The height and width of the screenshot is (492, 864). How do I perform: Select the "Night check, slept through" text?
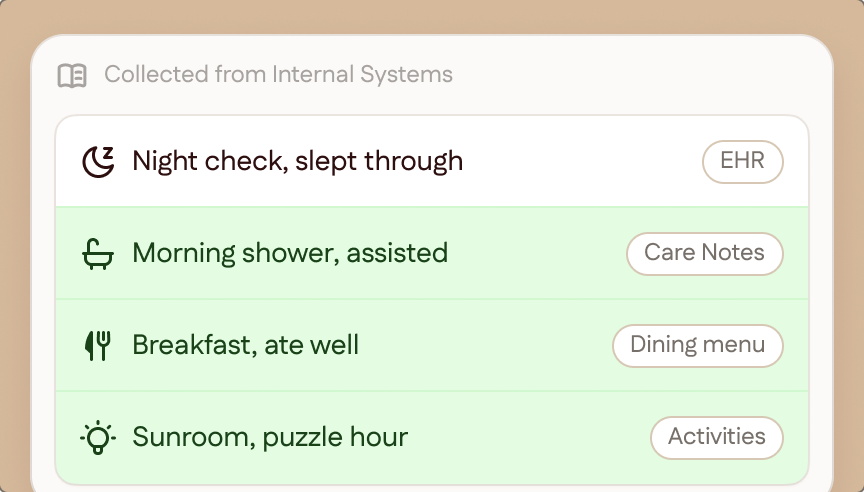pos(298,161)
